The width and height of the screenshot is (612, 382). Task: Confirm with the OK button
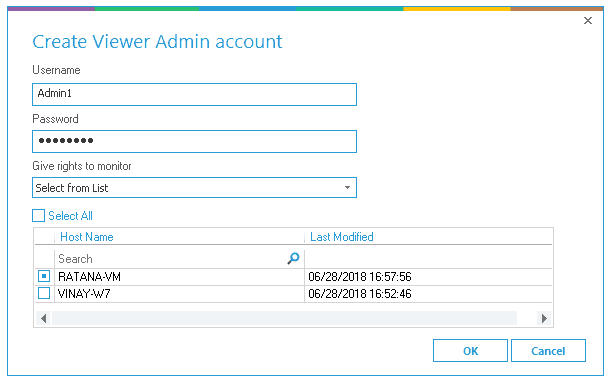coord(470,351)
